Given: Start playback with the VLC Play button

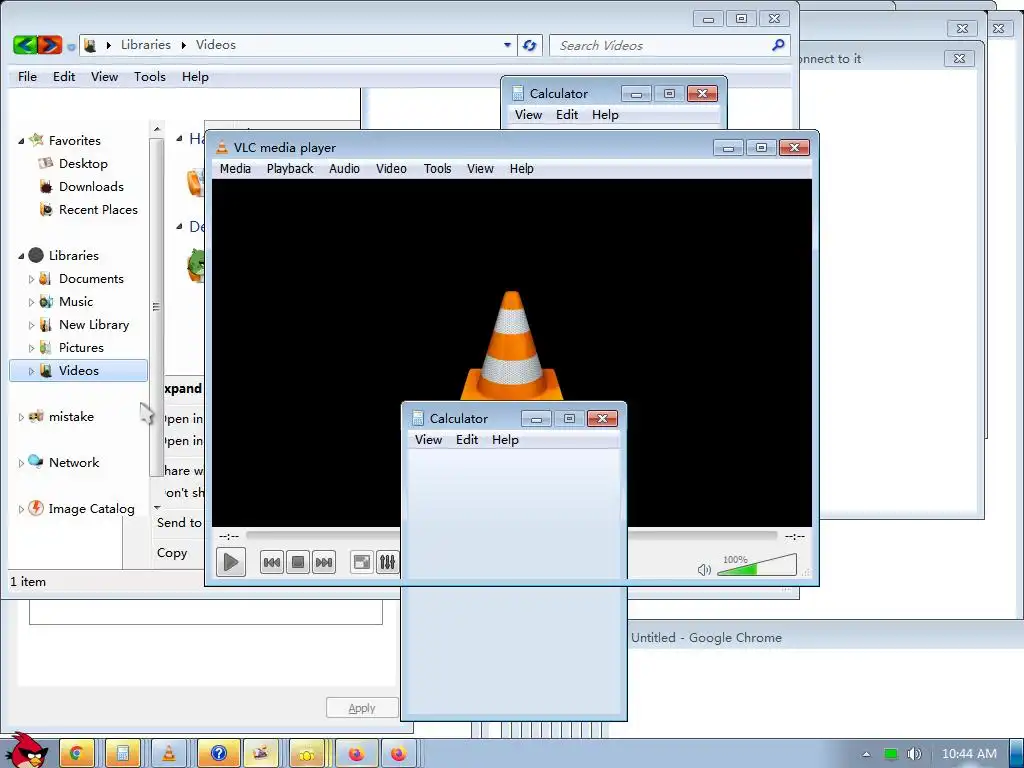Looking at the screenshot, I should point(231,562).
